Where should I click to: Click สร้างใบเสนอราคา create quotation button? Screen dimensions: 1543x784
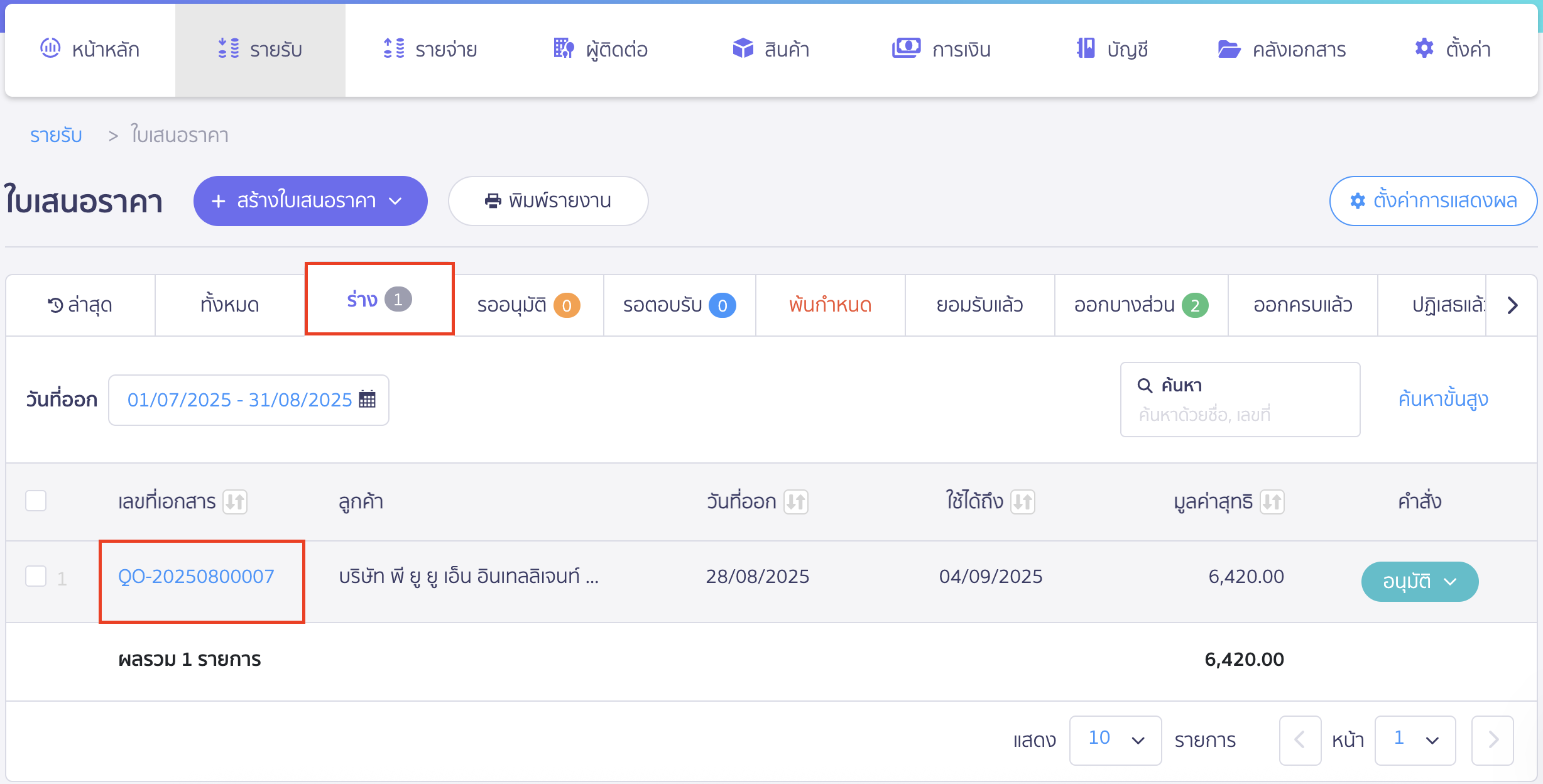click(310, 201)
